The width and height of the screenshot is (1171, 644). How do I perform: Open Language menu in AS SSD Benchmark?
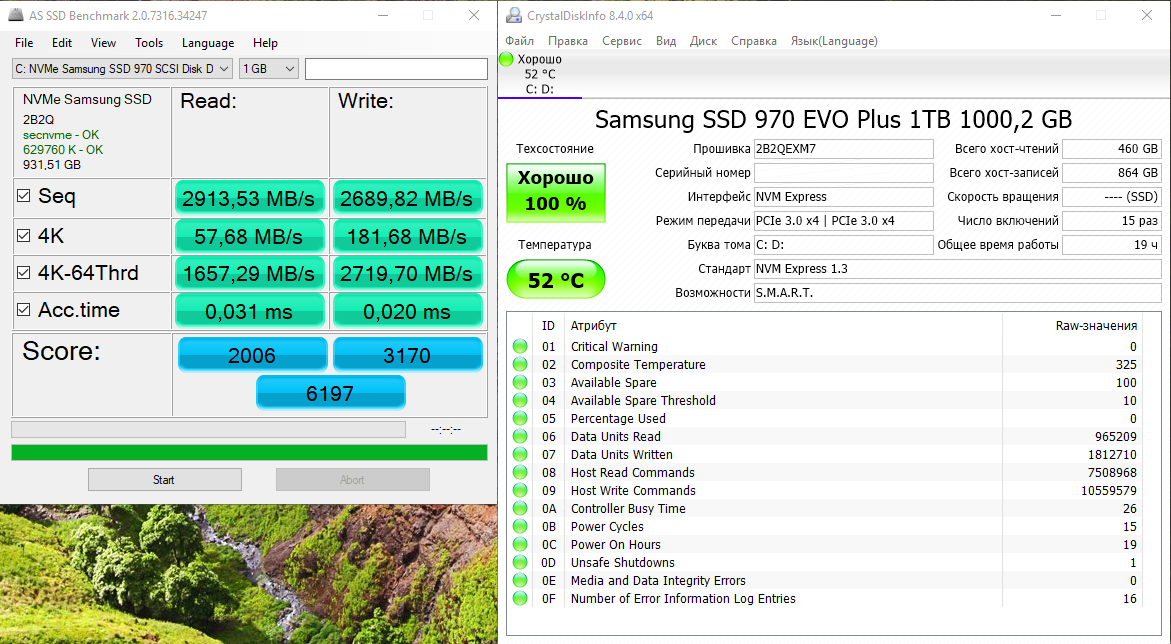208,43
